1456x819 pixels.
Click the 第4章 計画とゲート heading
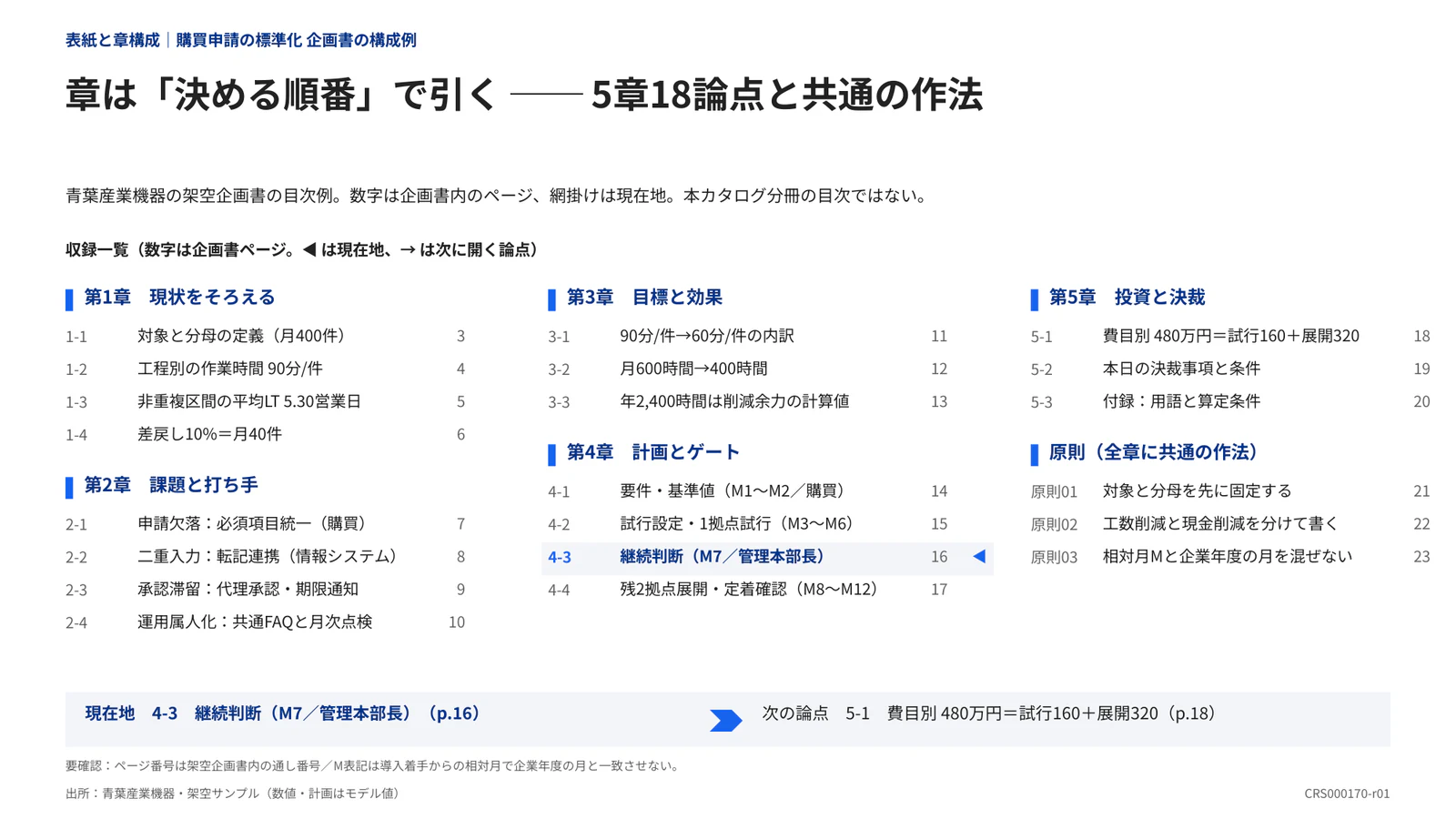pos(653,451)
